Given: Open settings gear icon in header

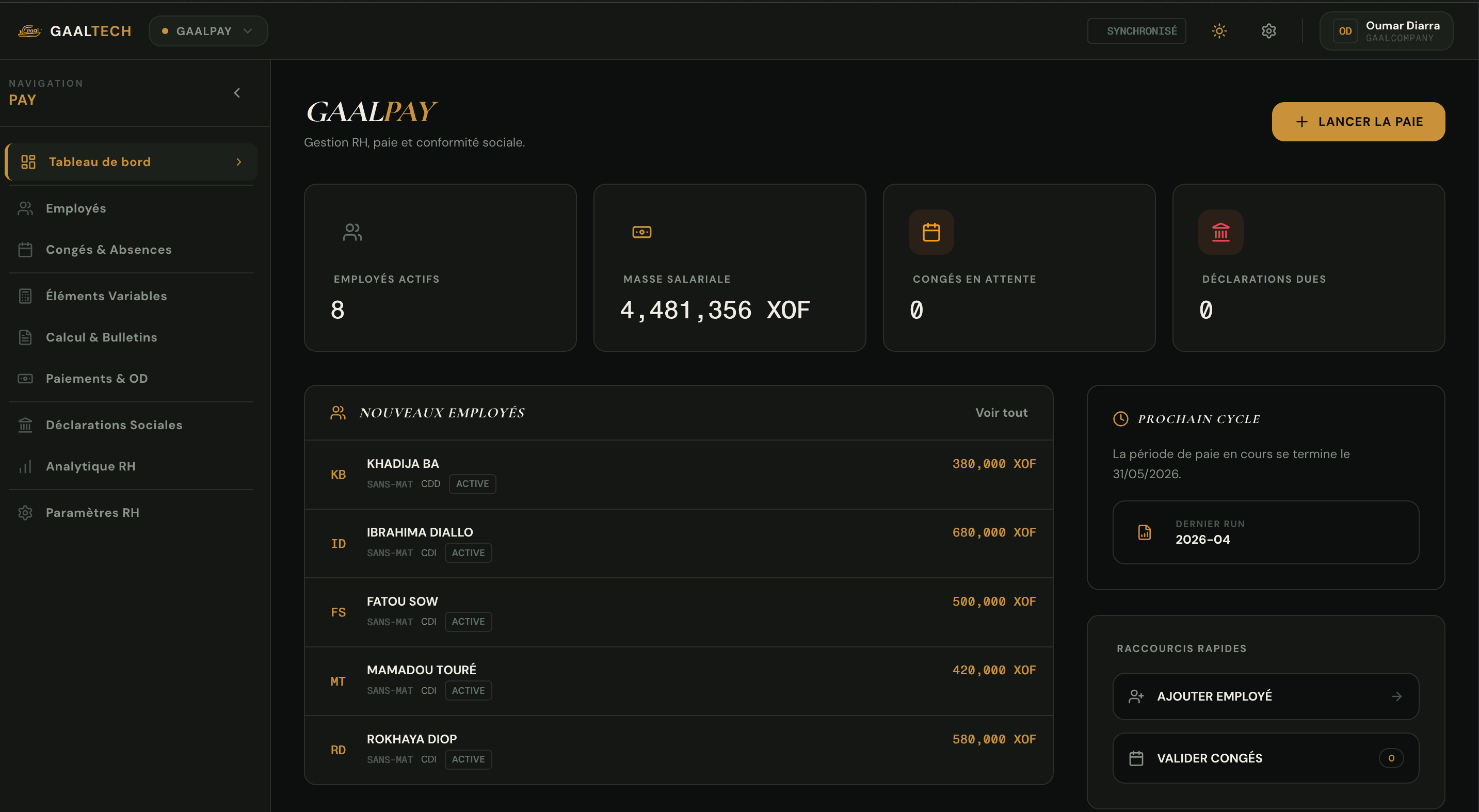Looking at the screenshot, I should coord(1268,31).
